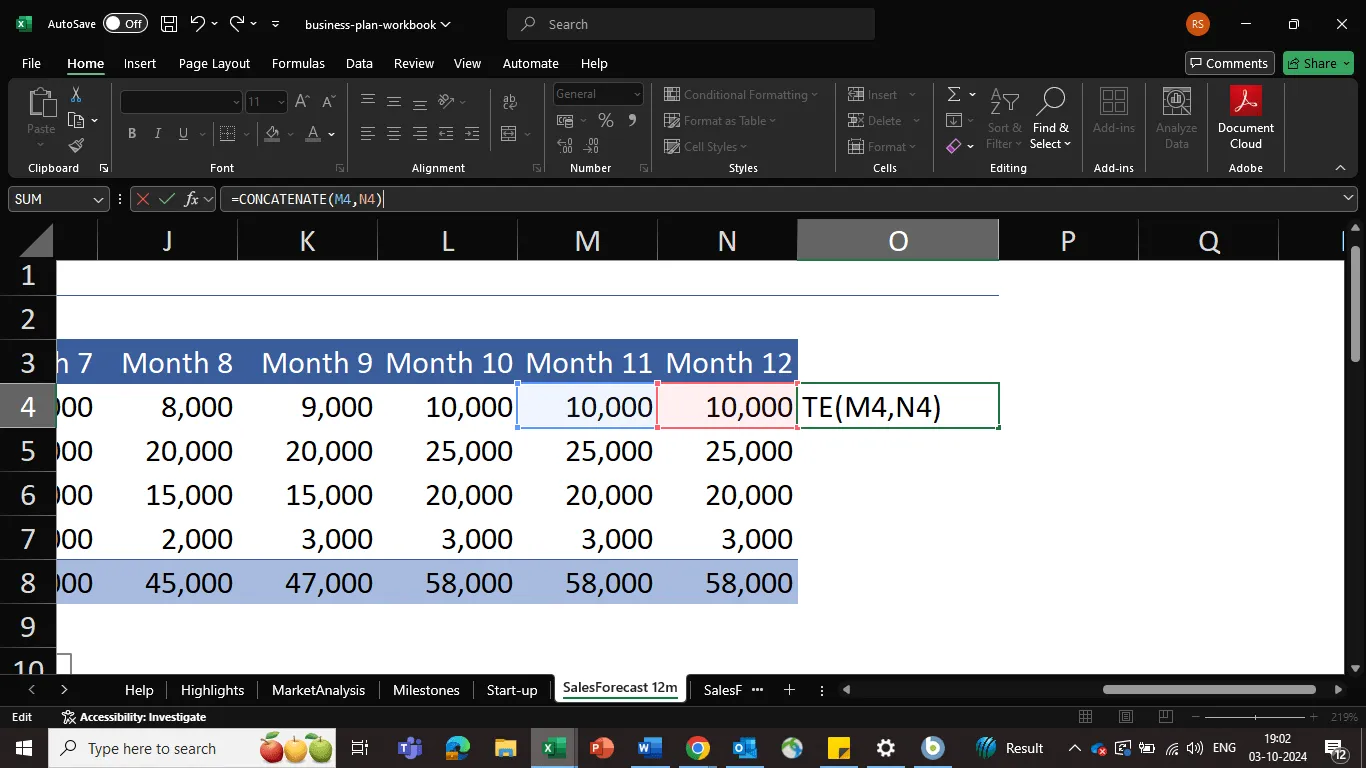Click the Insert cells button
Image resolution: width=1366 pixels, height=768 pixels.
873,94
